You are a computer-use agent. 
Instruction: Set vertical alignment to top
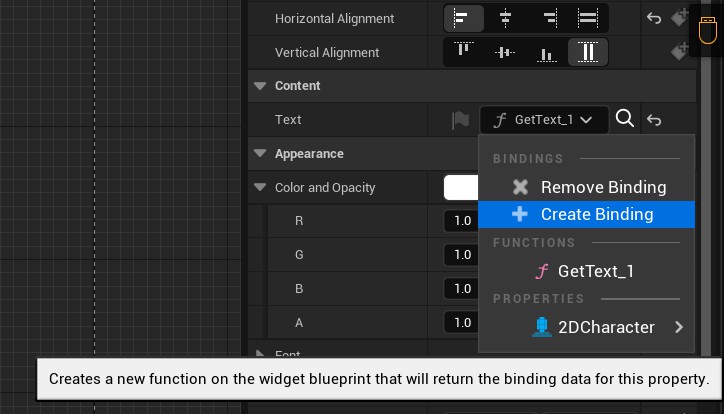point(463,52)
